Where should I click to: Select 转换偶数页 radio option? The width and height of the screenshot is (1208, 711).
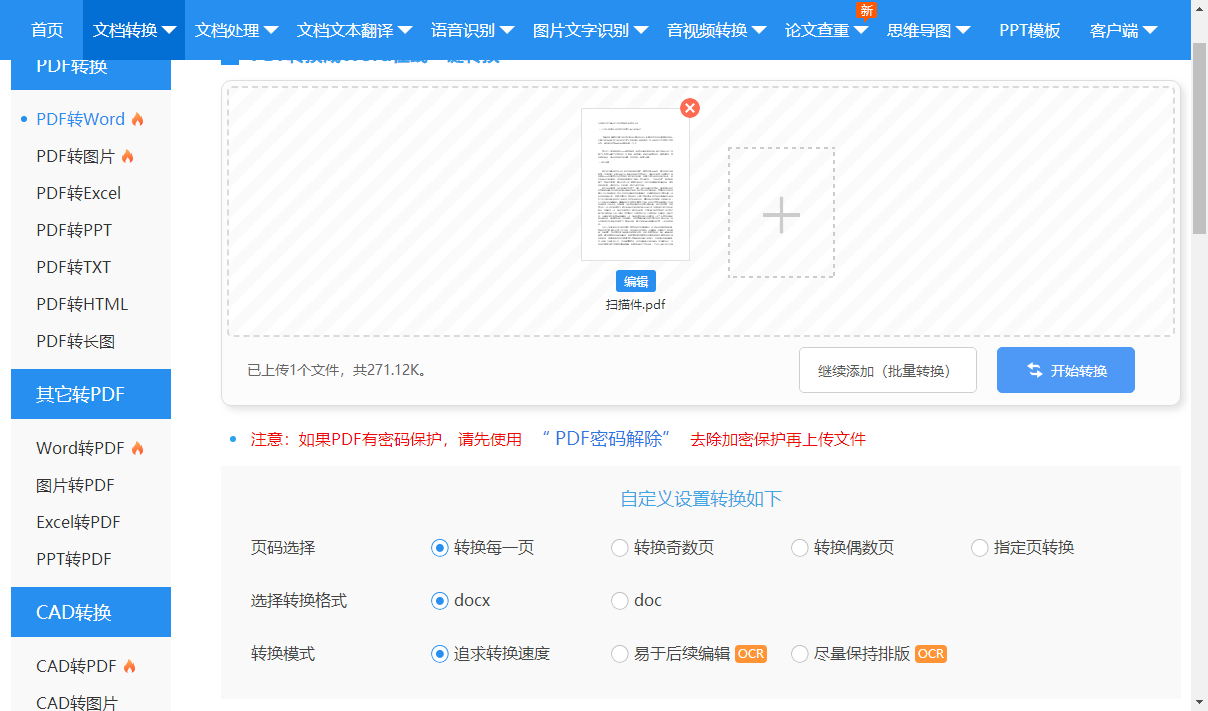pos(799,548)
